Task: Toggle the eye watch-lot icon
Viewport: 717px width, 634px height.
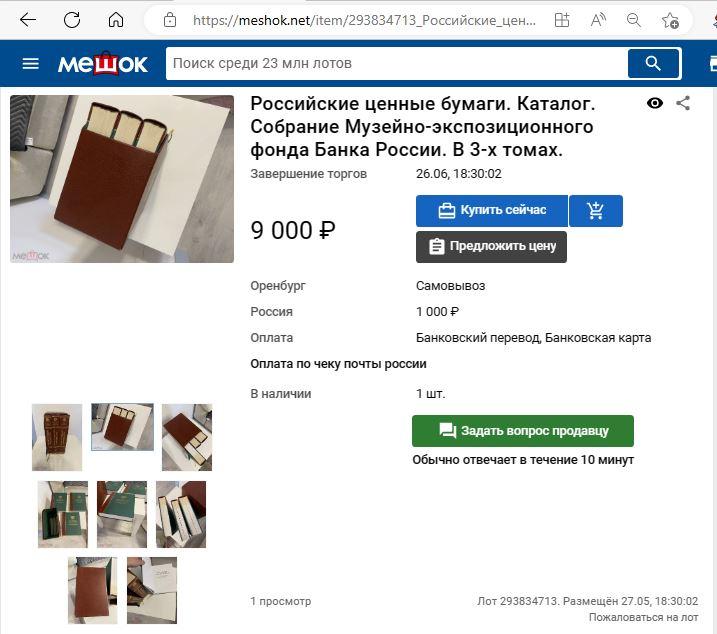Action: tap(655, 103)
